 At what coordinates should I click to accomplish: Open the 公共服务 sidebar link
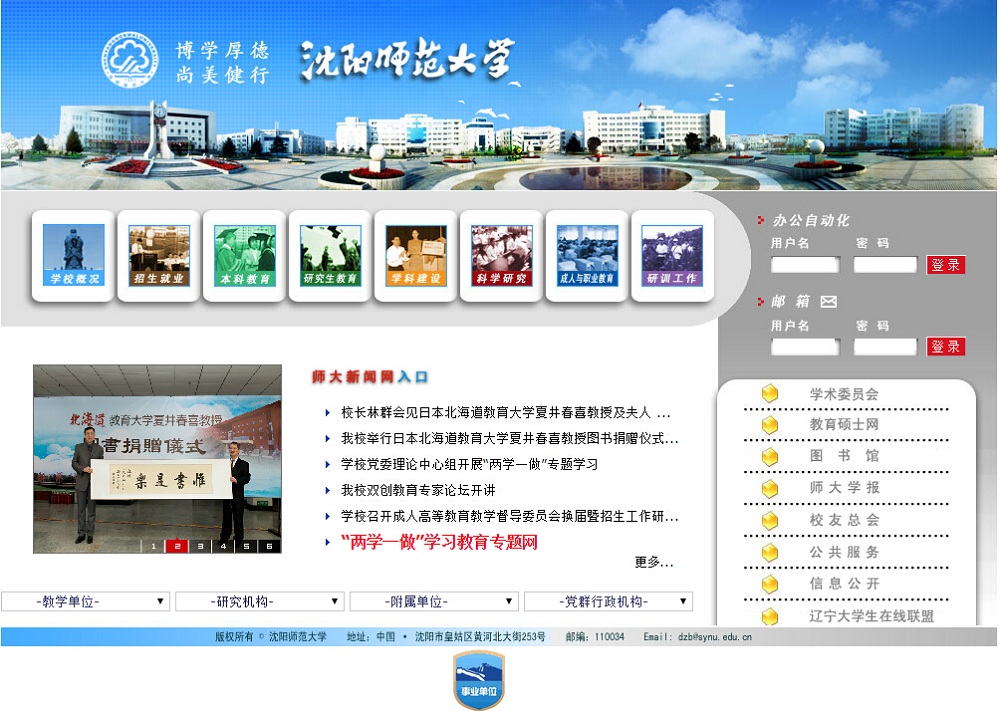pos(844,552)
